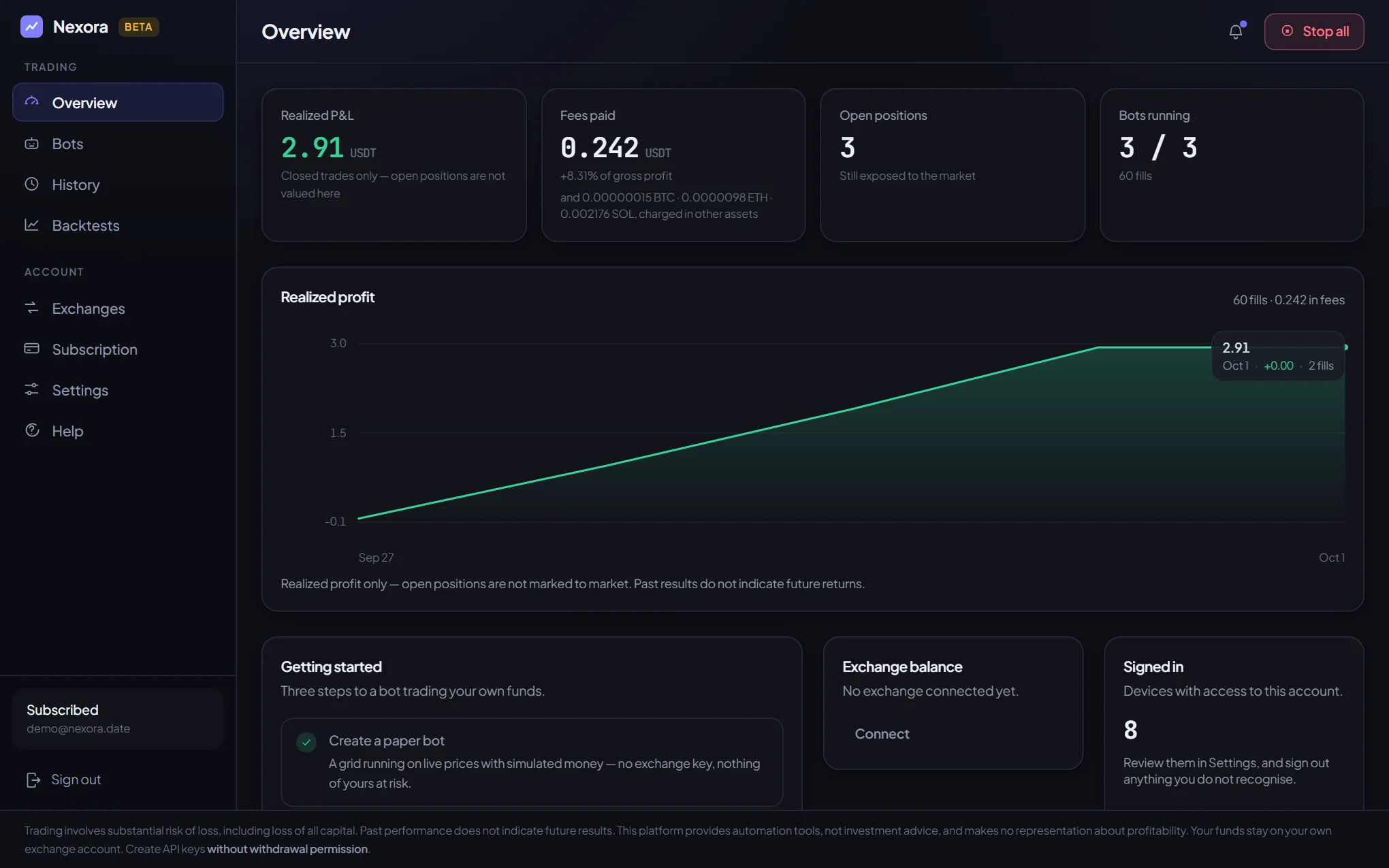Click the Stop all button
The height and width of the screenshot is (868, 1389).
1314,31
